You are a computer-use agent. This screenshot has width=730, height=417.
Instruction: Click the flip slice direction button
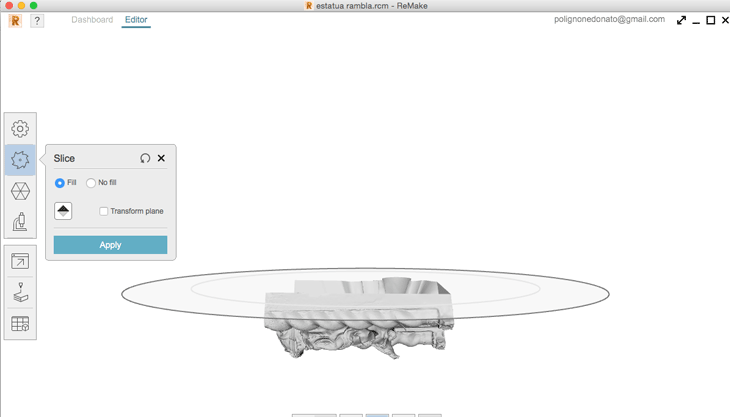pos(63,211)
